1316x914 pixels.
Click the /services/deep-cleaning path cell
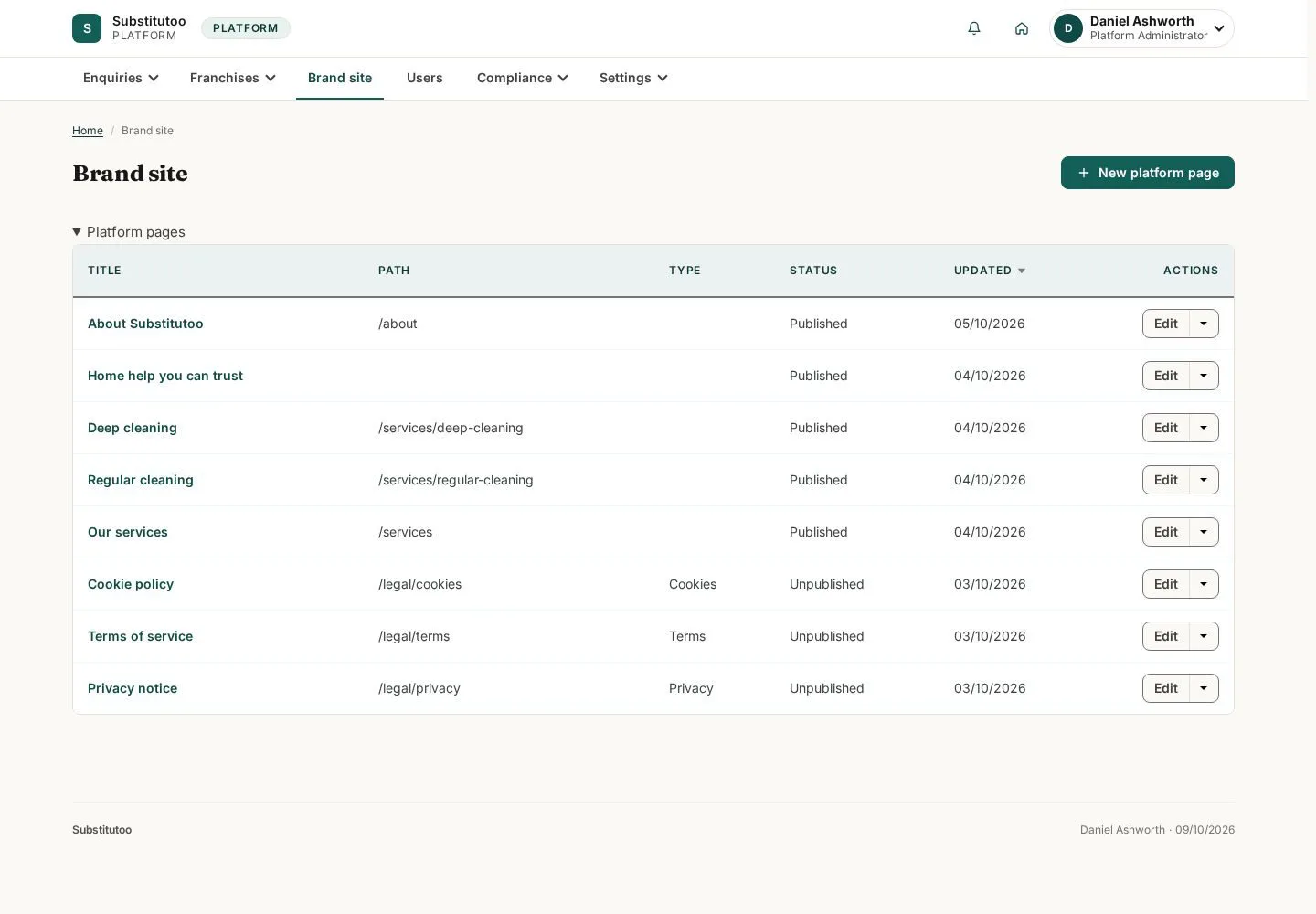click(451, 428)
